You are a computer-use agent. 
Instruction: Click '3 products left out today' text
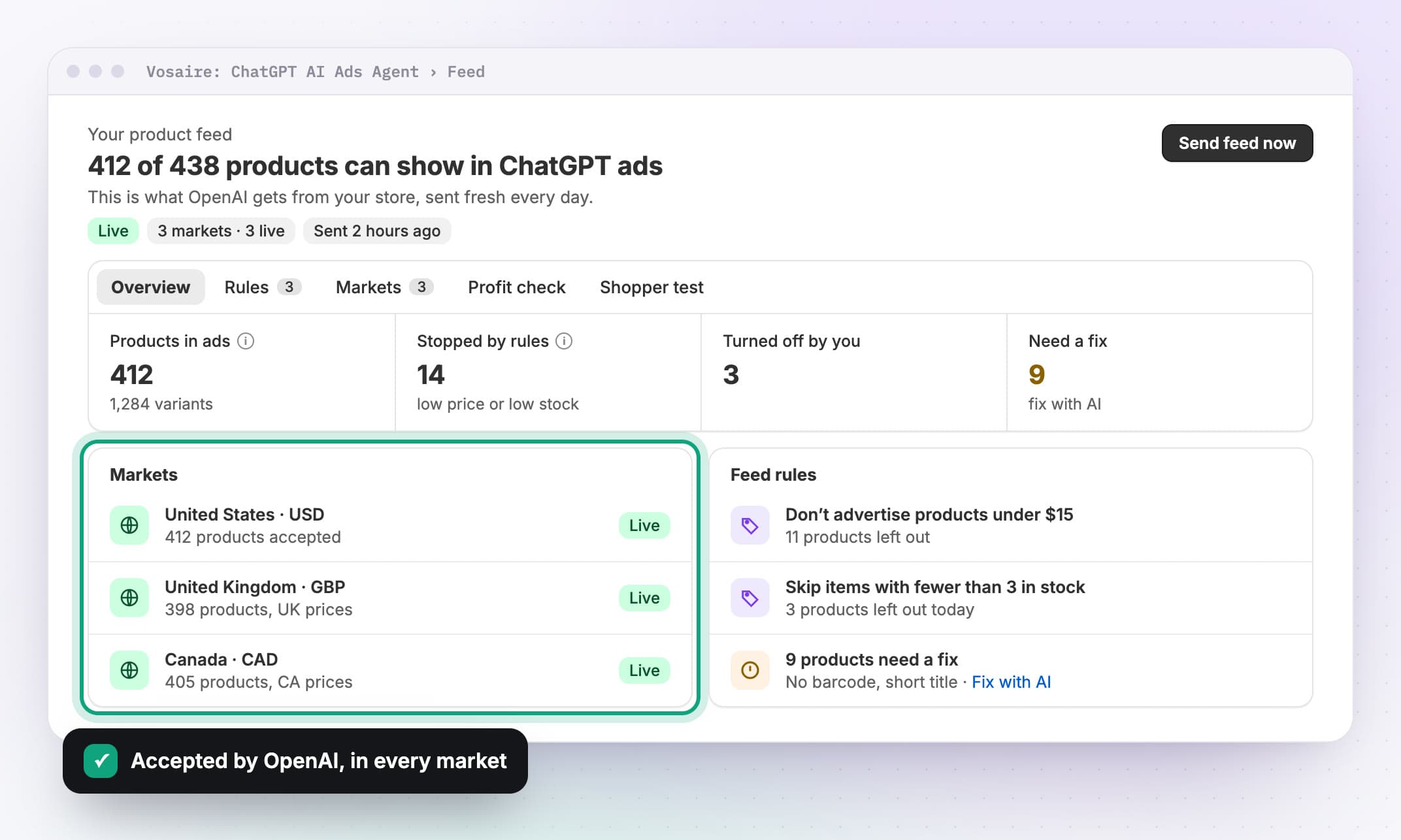click(x=880, y=609)
